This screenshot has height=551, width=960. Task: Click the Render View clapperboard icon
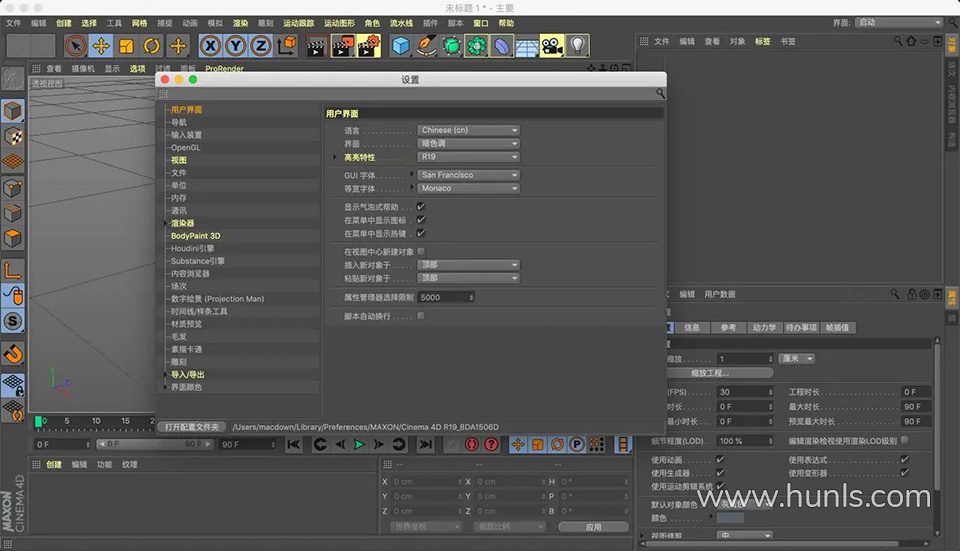[x=317, y=46]
